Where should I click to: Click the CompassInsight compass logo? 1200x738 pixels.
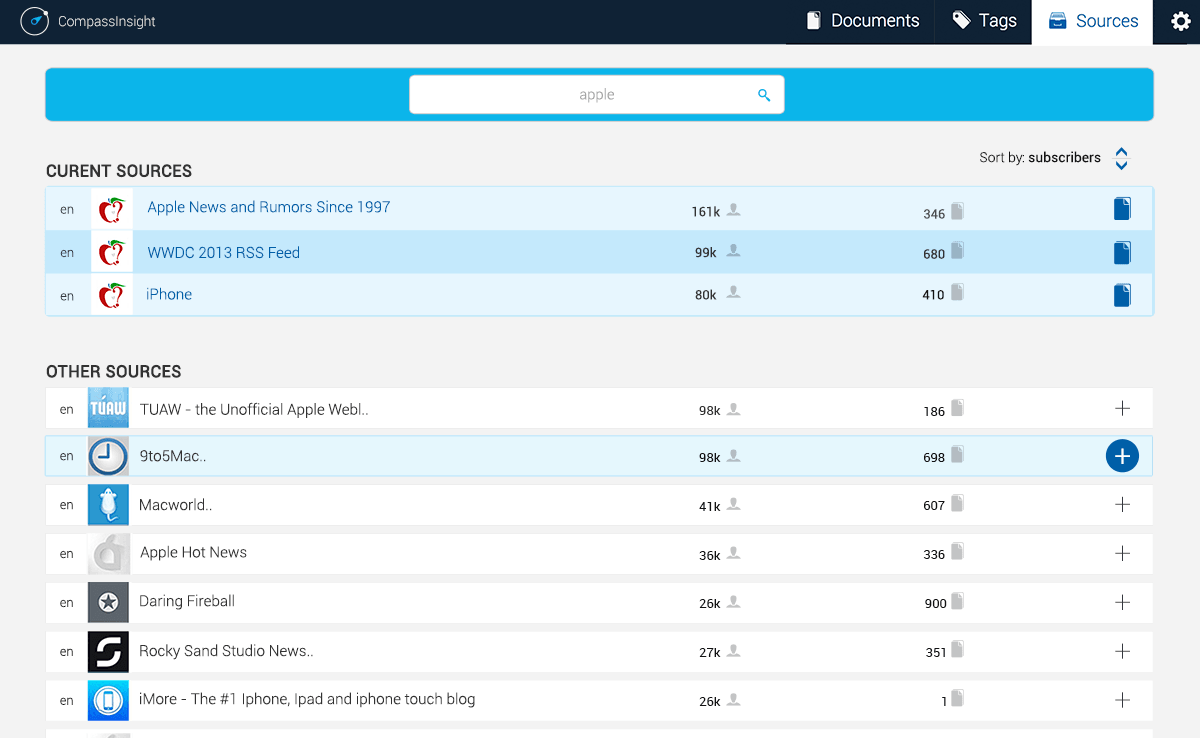34,21
